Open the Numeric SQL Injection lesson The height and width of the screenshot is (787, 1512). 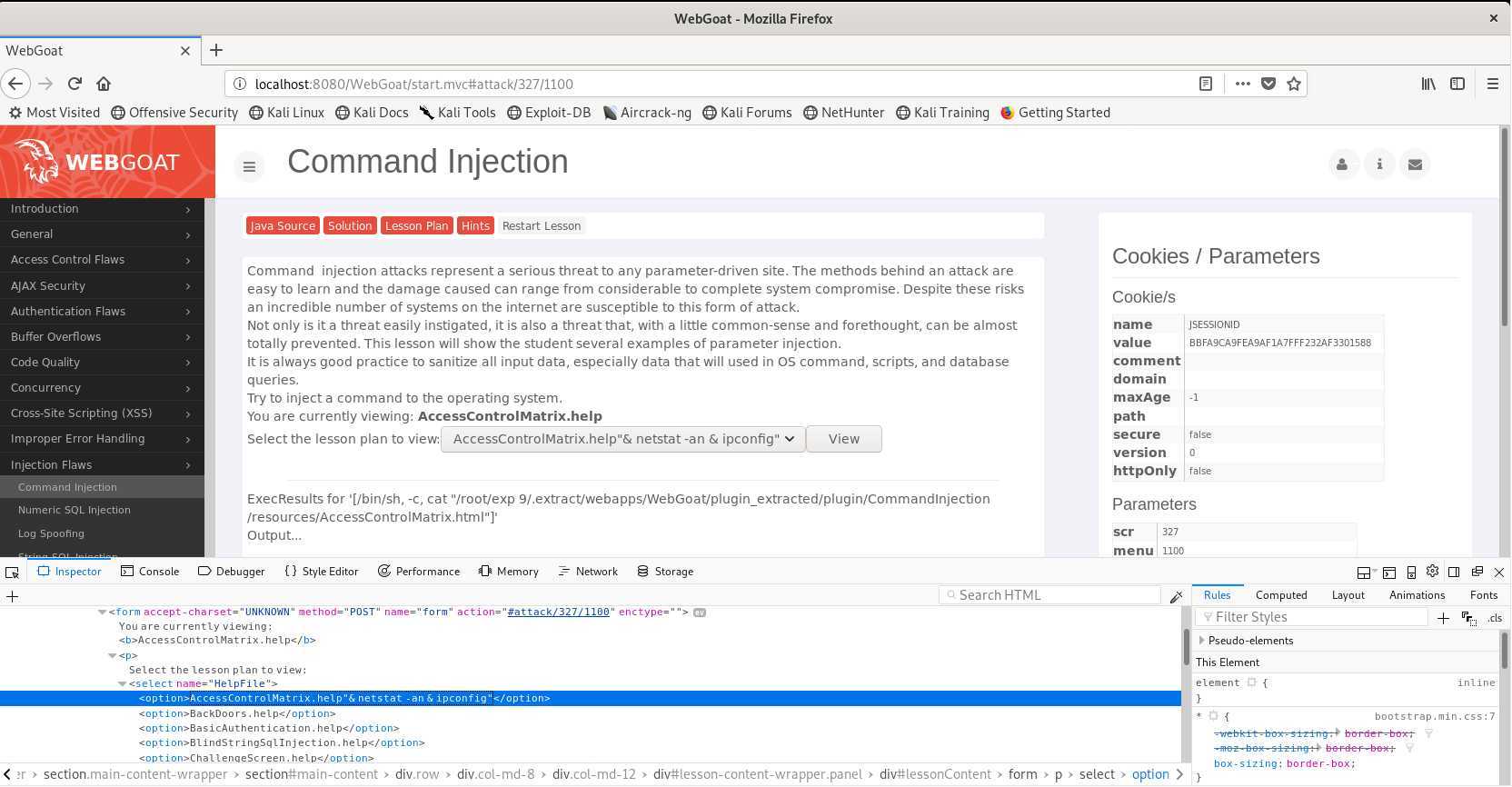coord(75,510)
